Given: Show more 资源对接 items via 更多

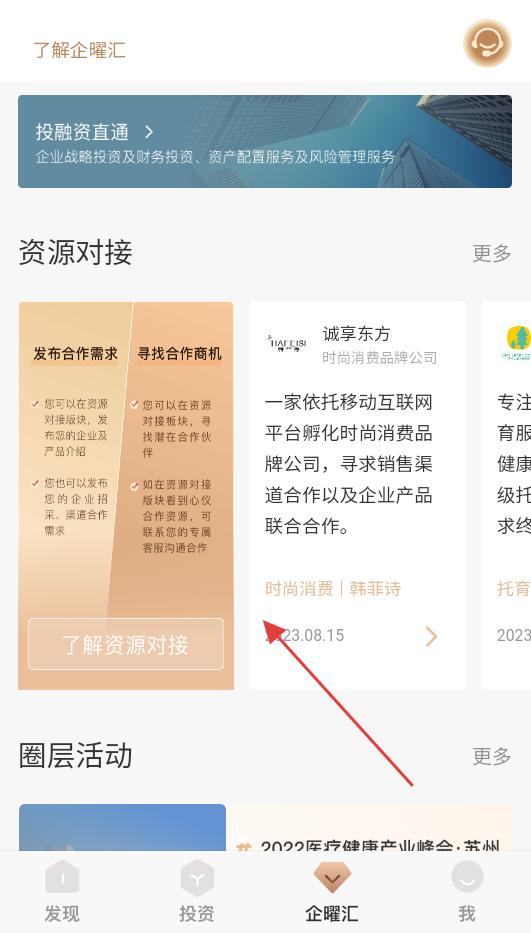Looking at the screenshot, I should 492,253.
